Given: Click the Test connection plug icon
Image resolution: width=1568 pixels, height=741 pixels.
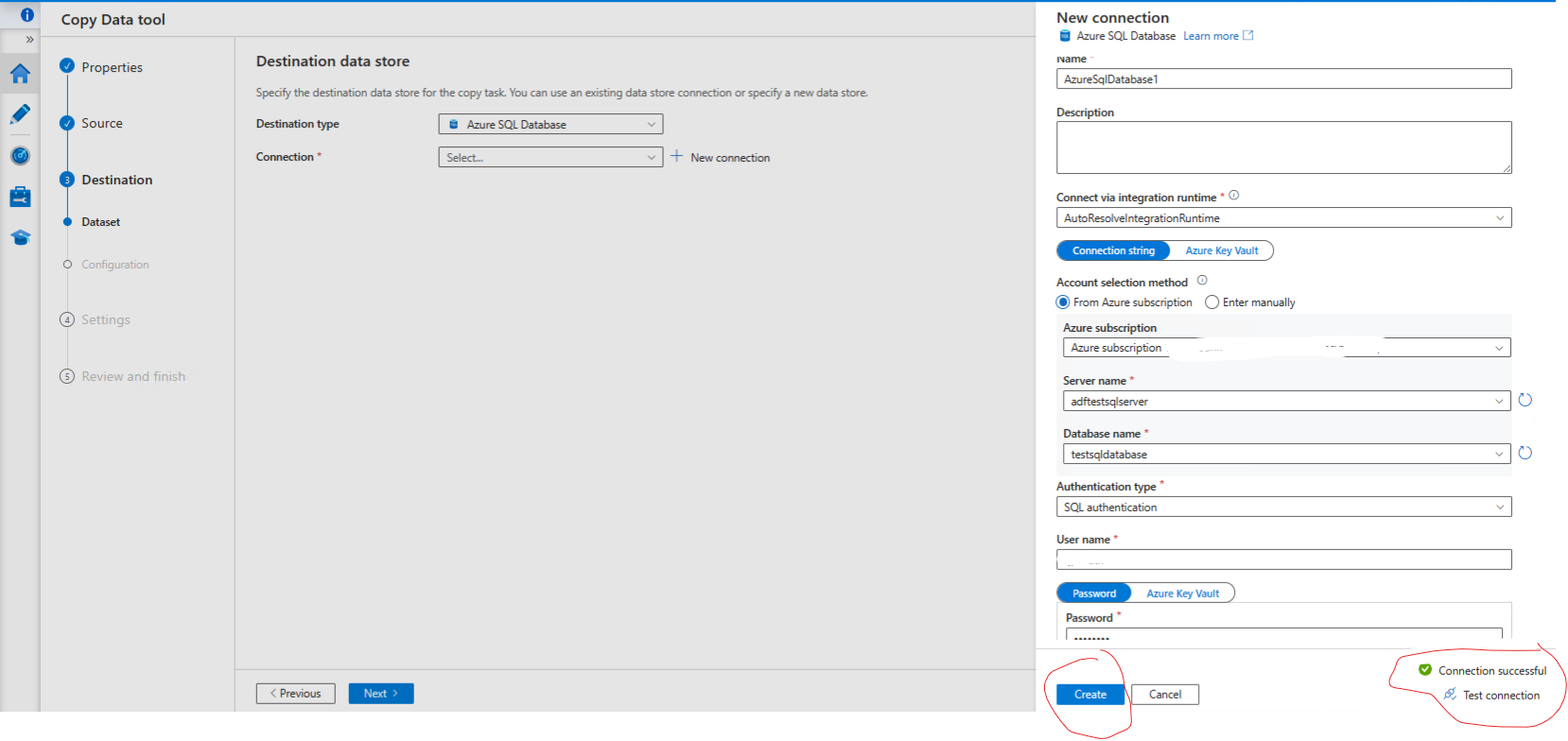Looking at the screenshot, I should click(1450, 695).
